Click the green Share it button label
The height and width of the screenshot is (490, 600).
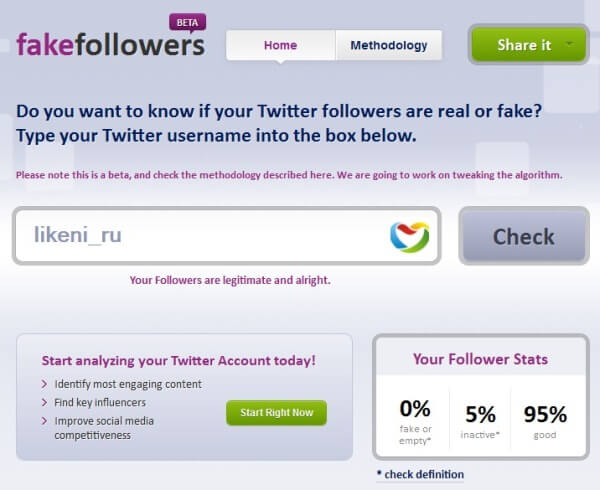coord(524,45)
